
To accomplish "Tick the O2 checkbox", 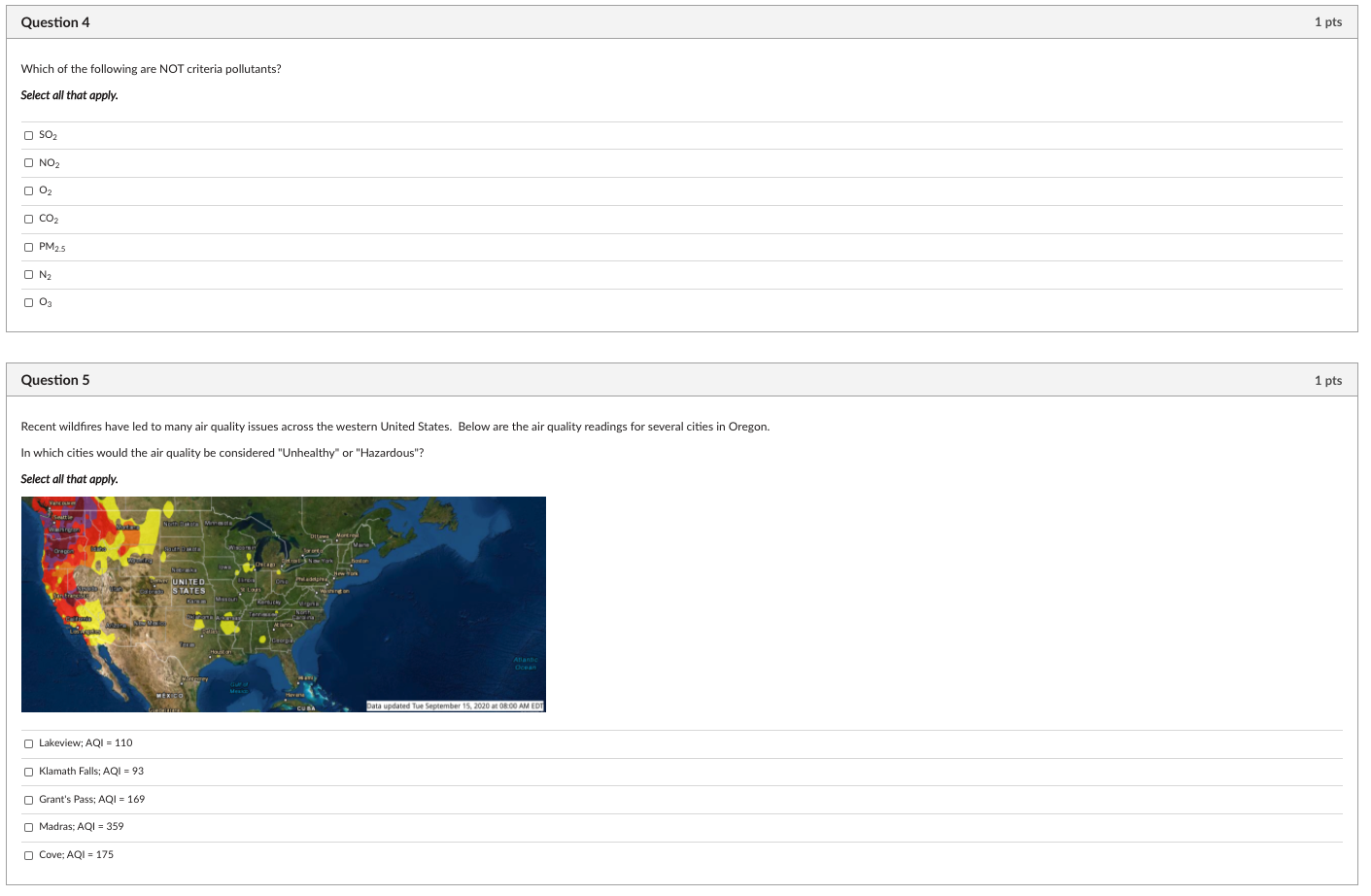I will click(29, 190).
